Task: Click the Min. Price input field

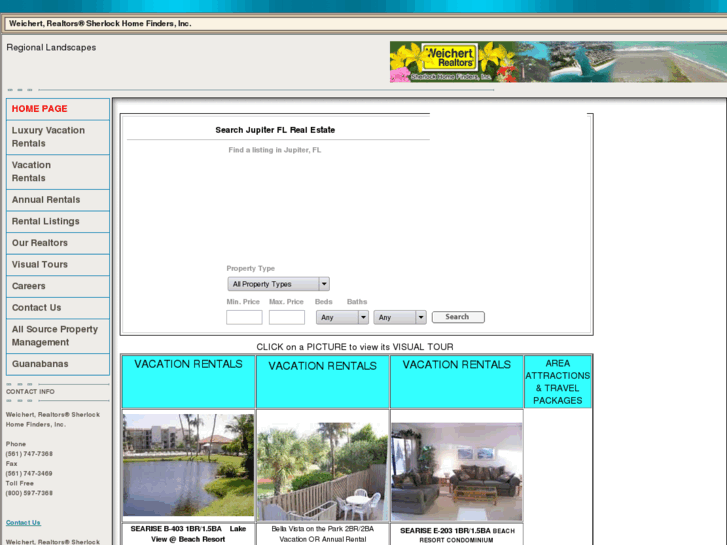Action: 244,317
